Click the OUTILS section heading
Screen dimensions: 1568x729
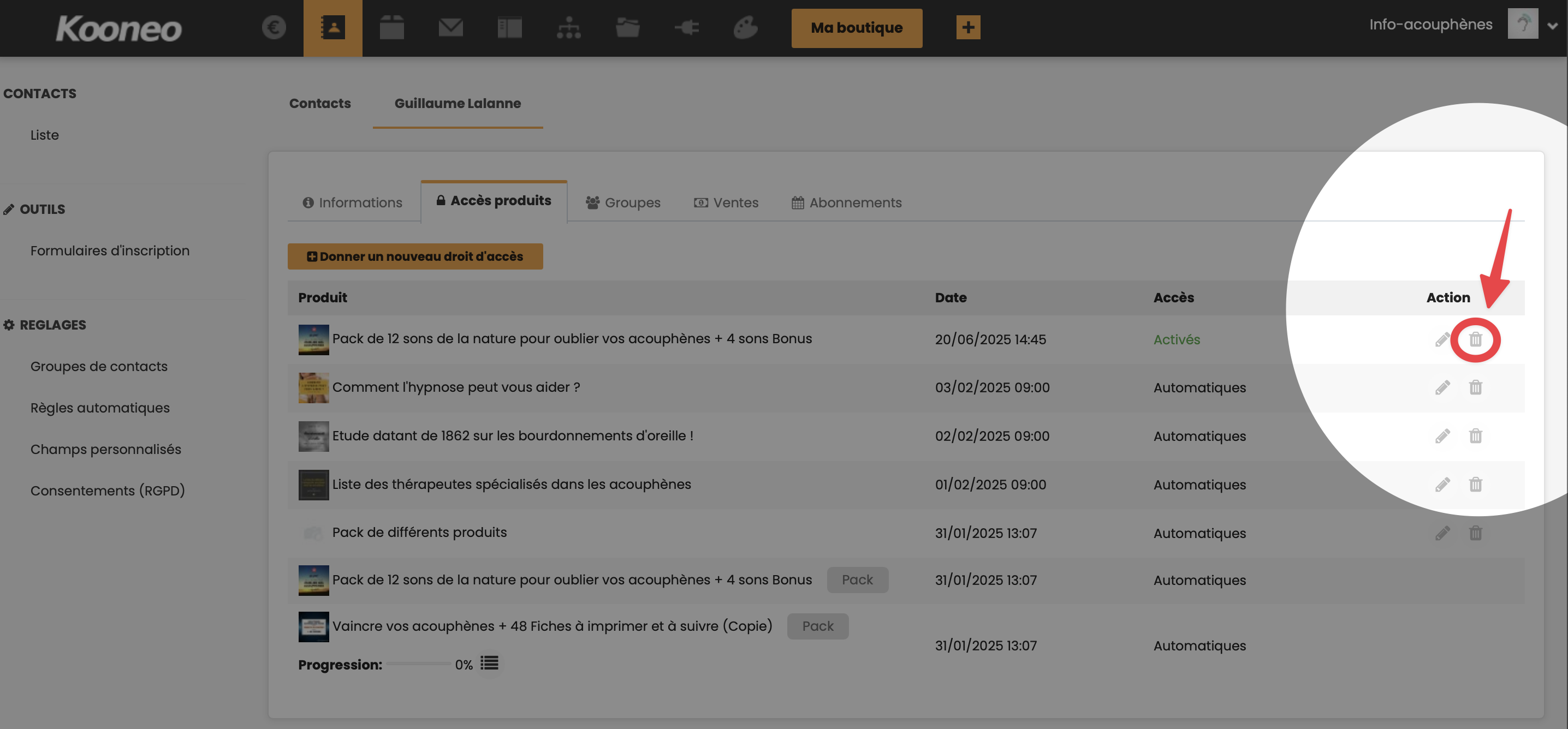(x=34, y=210)
